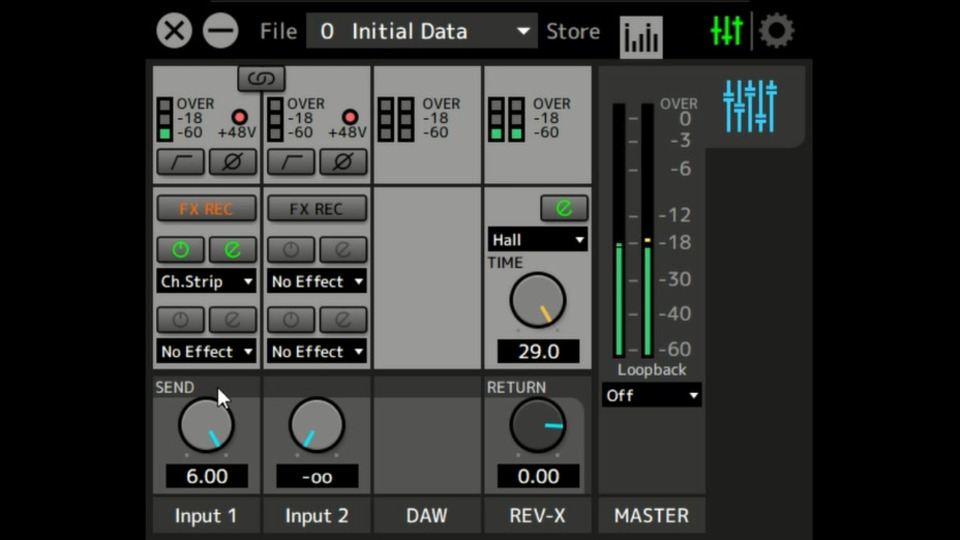Click Input 2 first effect power icon

coord(291,249)
